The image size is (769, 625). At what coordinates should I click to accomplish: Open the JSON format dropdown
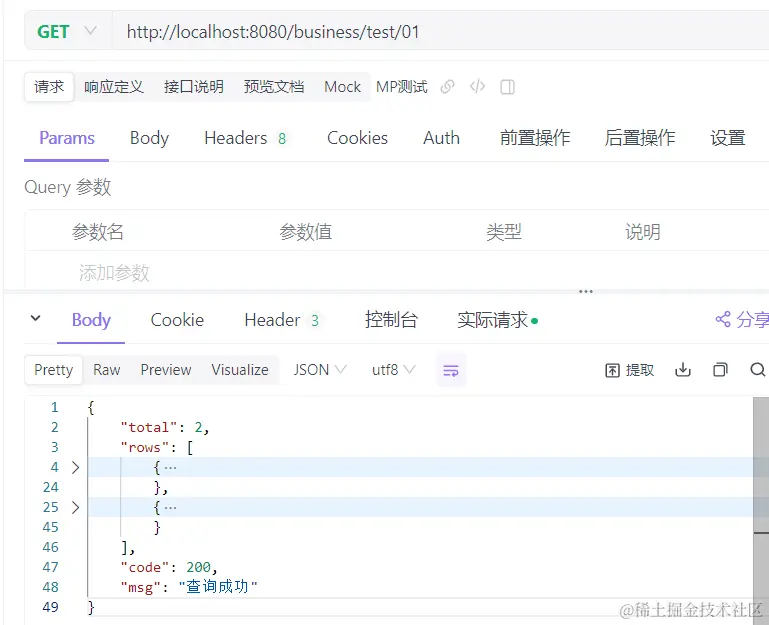[x=320, y=370]
